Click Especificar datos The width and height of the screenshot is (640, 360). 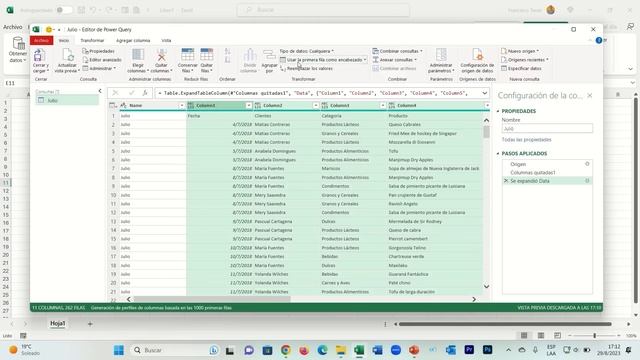521,69
